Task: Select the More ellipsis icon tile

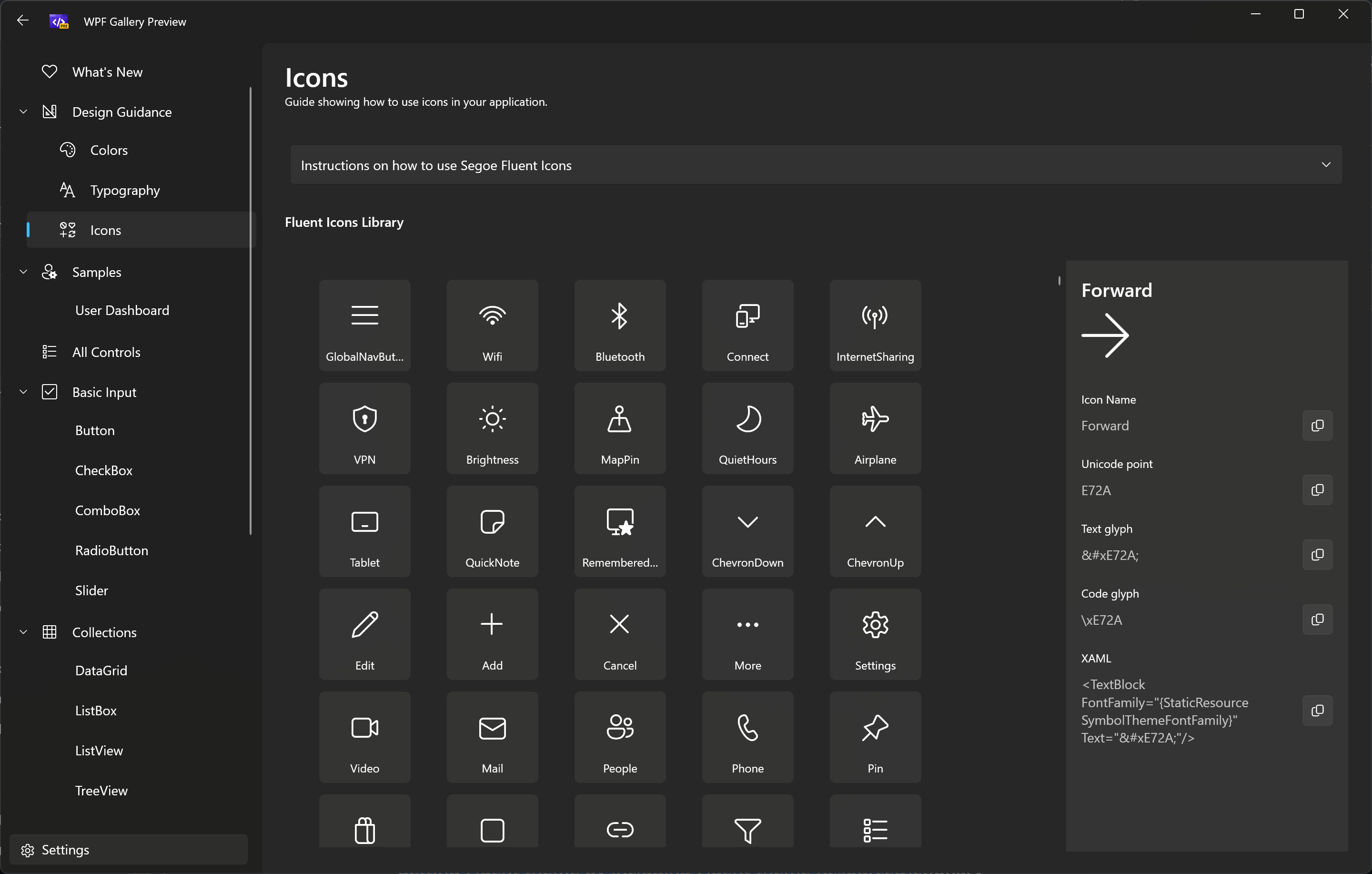Action: [x=747, y=634]
